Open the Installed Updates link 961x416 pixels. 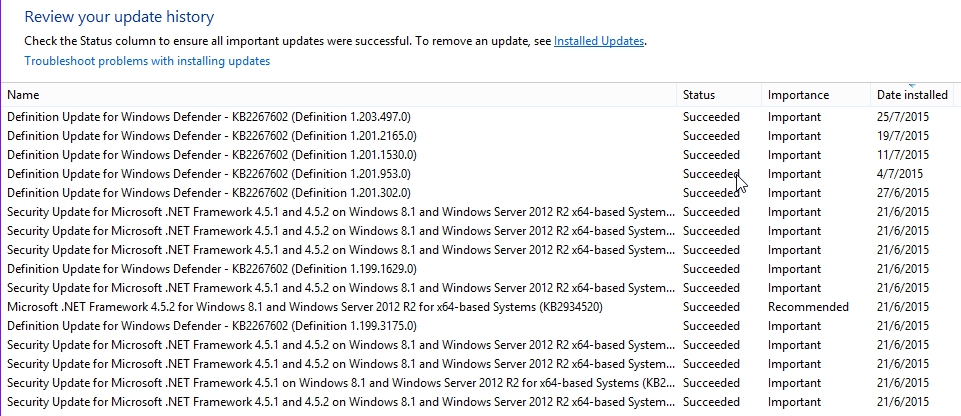tap(599, 41)
